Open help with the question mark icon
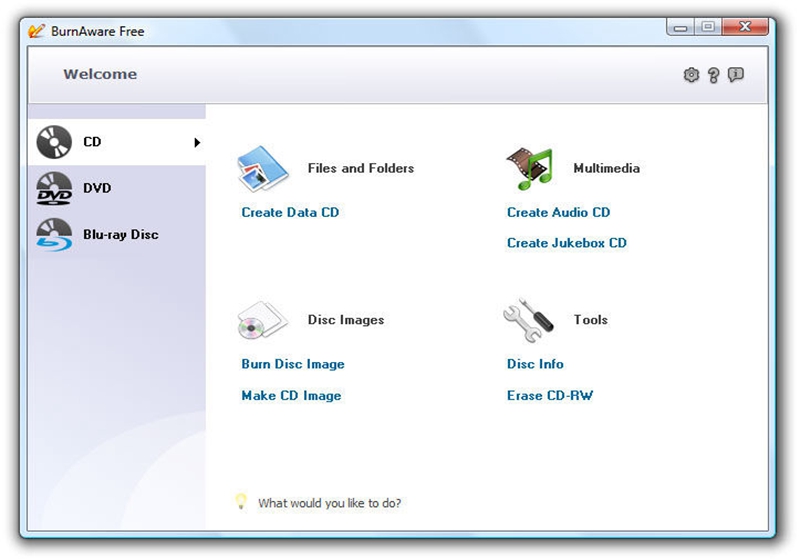The height and width of the screenshot is (560, 800). point(713,75)
